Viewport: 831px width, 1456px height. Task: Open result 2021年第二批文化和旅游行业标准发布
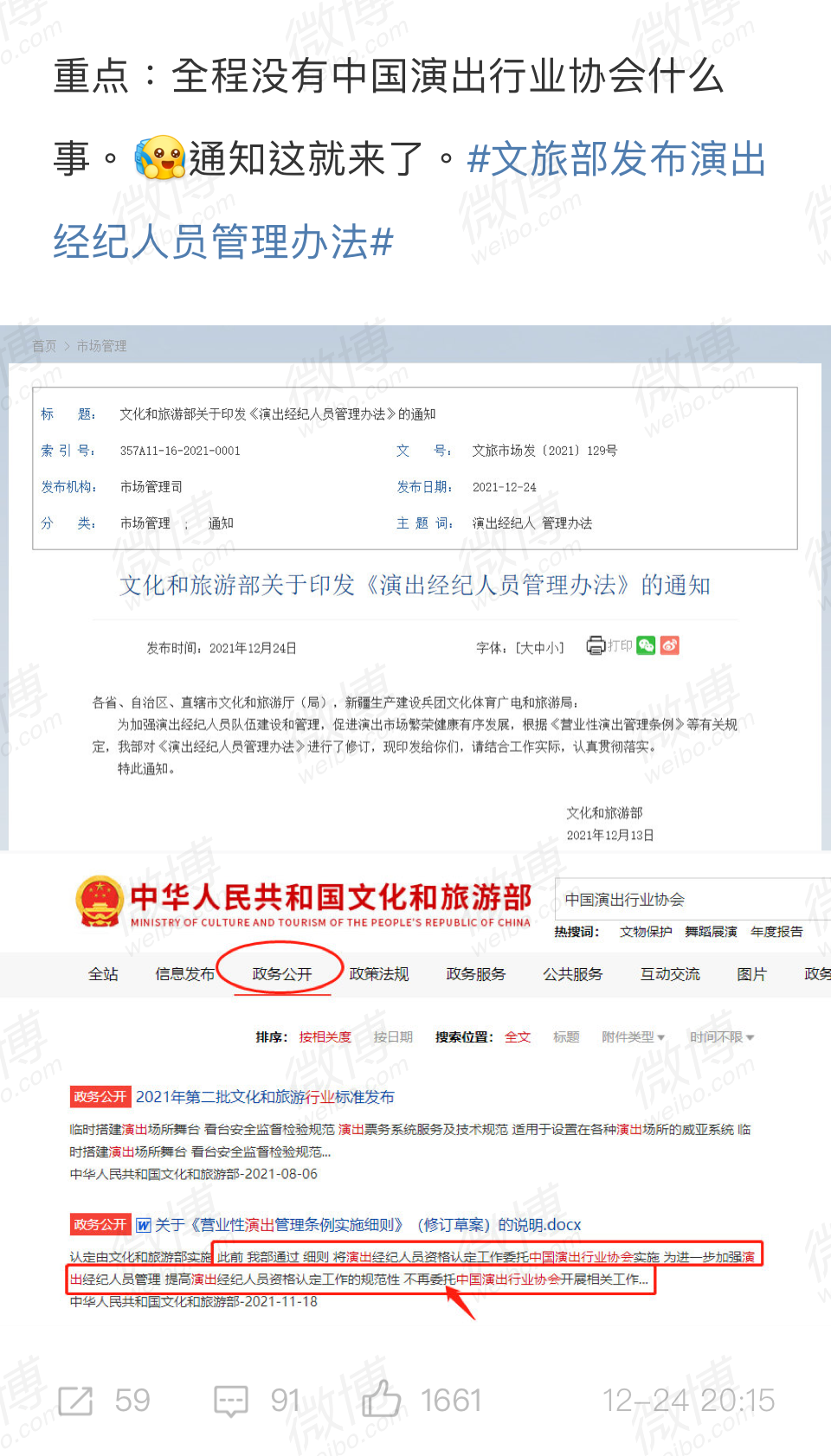tap(265, 1097)
